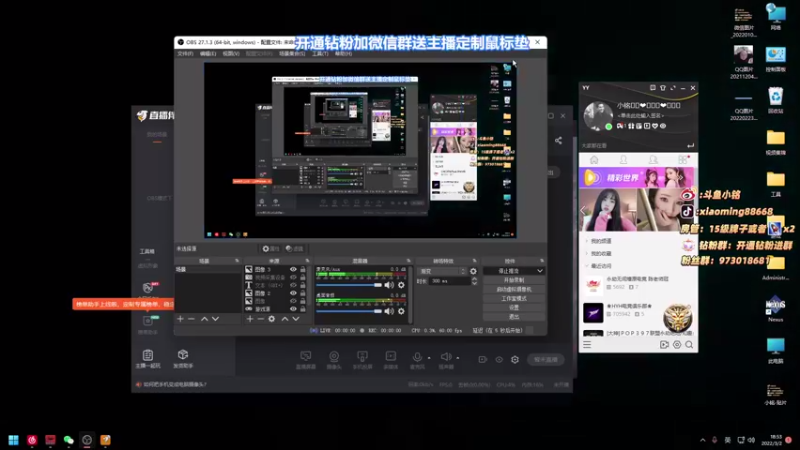Toggle visibility eye of the text (GDI+) source

(x=293, y=285)
